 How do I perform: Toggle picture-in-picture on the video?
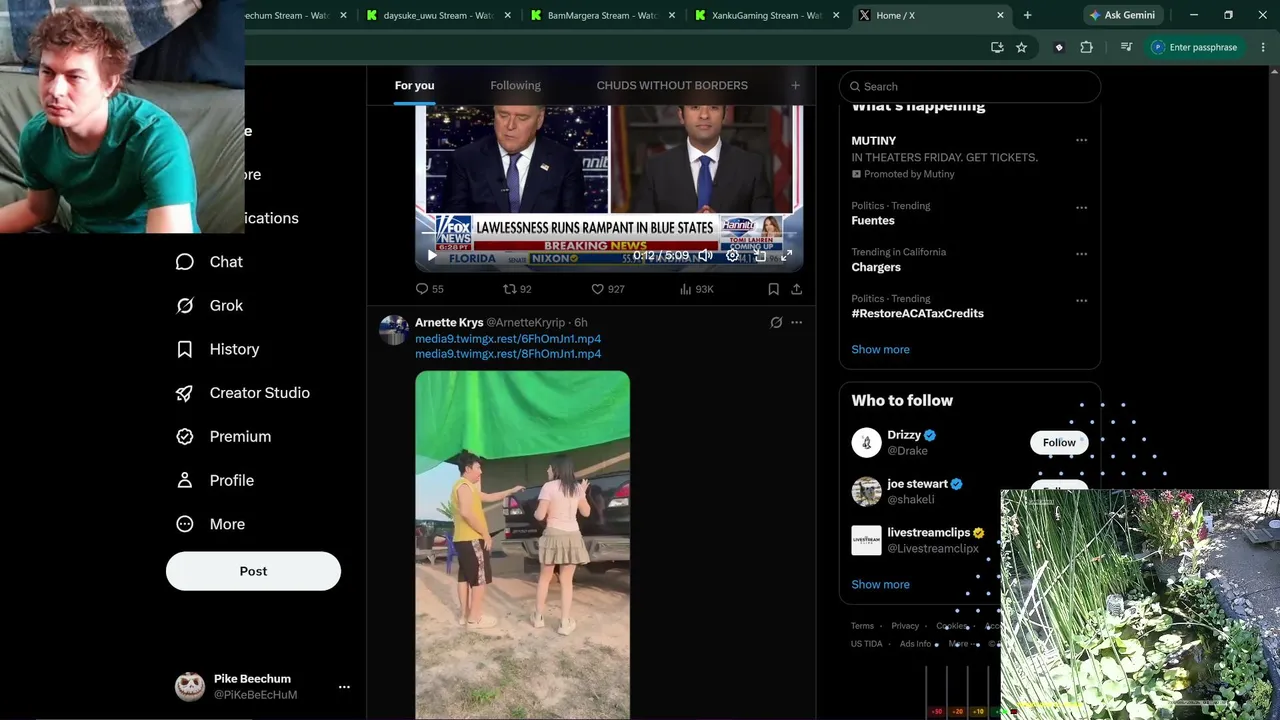coord(760,256)
